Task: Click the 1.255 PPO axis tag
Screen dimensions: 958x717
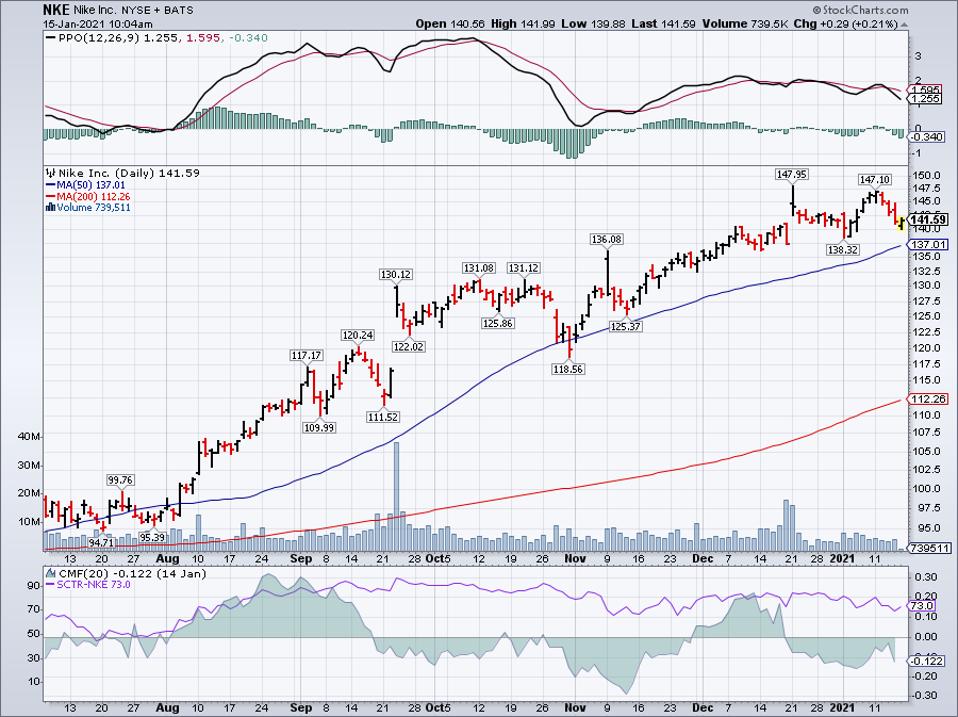Action: [x=926, y=98]
